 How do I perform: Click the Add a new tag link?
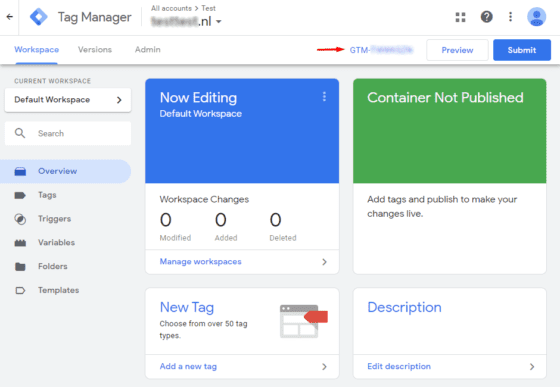coord(188,366)
